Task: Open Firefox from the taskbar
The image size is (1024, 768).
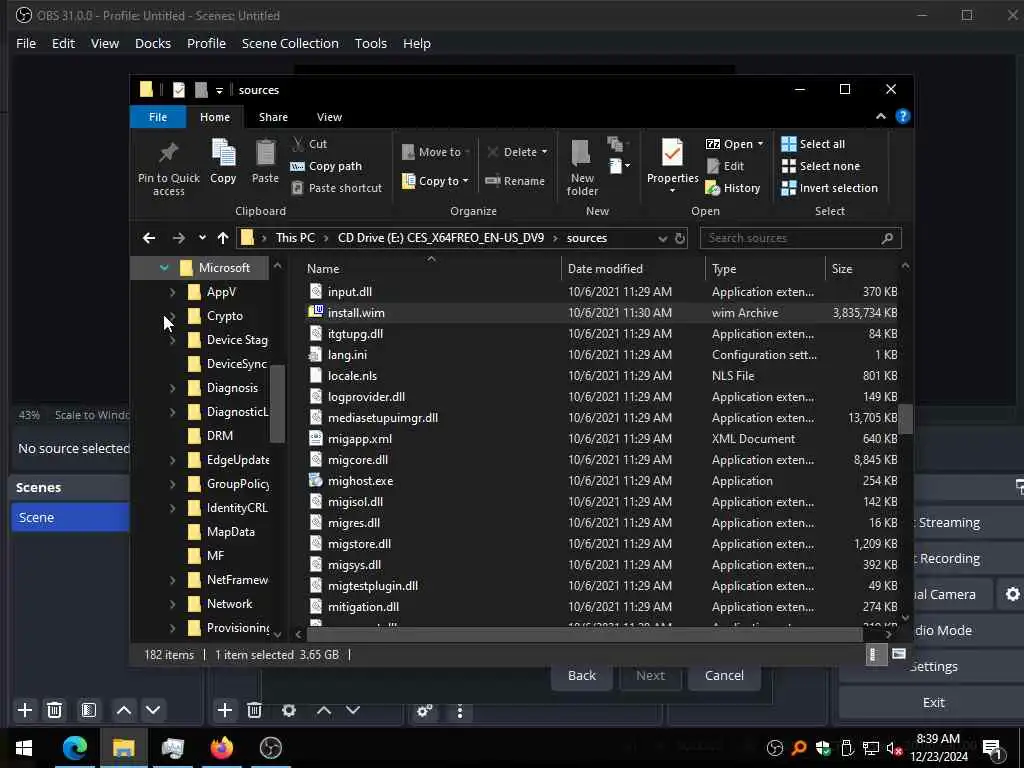Action: tap(221, 748)
